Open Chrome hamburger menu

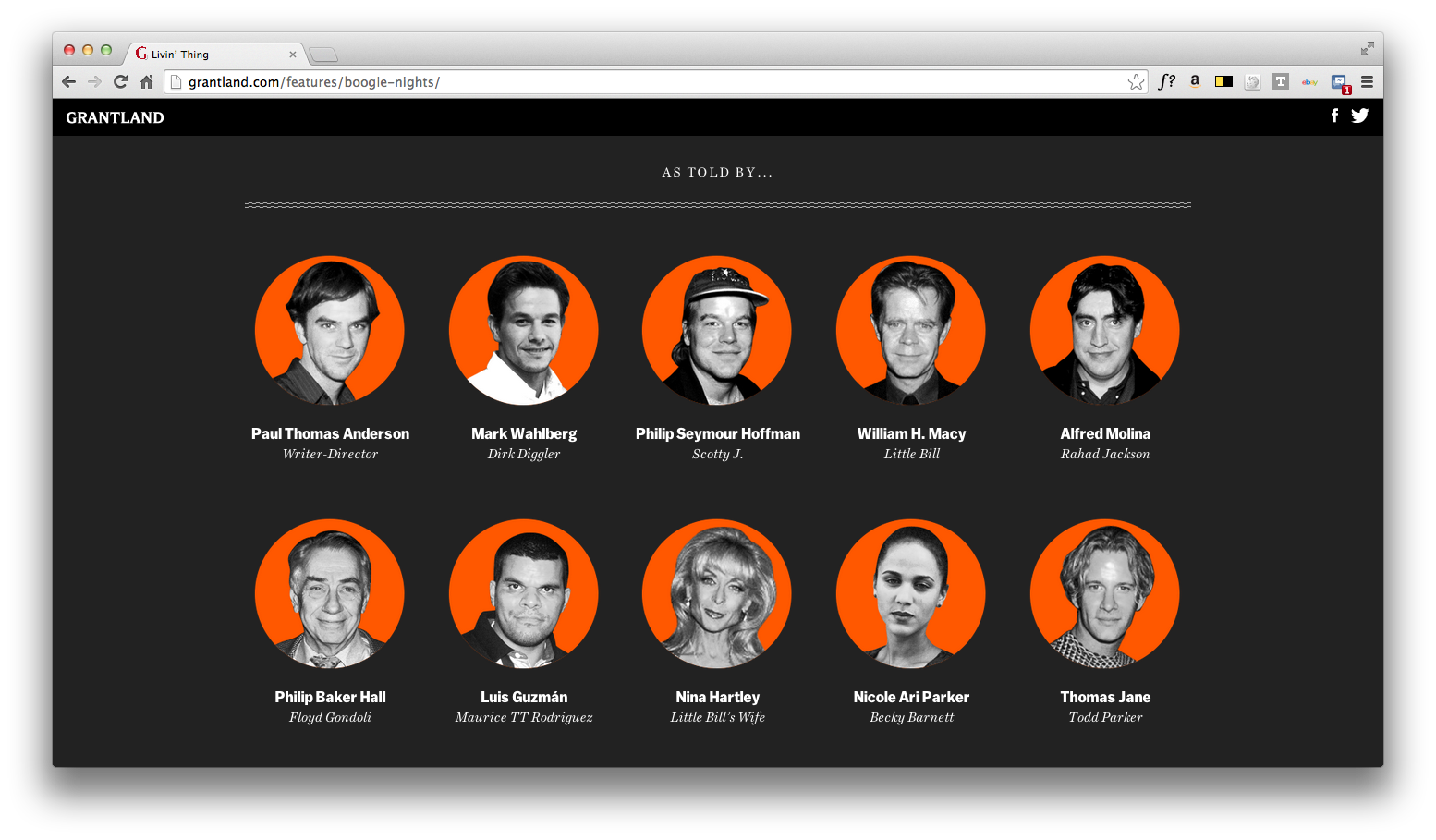[1367, 81]
